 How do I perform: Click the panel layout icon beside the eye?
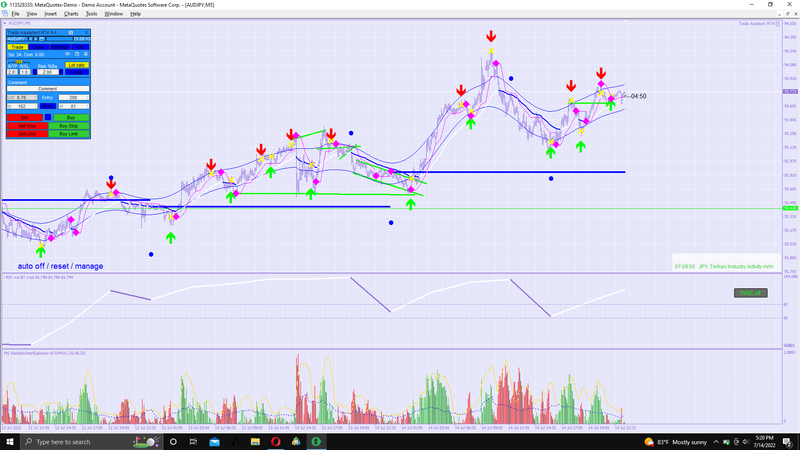(77, 54)
